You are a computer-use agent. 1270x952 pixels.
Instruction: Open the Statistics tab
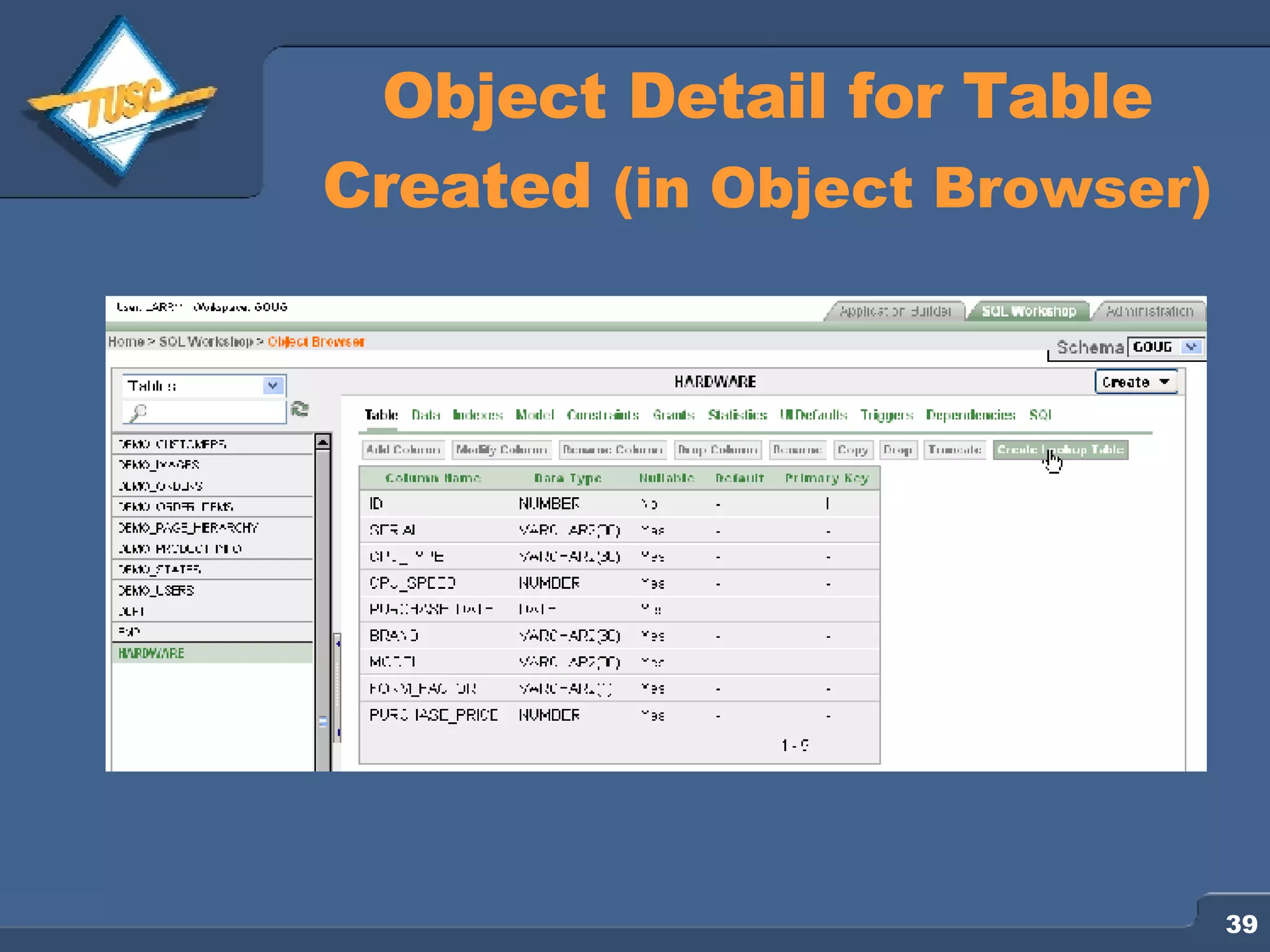737,415
